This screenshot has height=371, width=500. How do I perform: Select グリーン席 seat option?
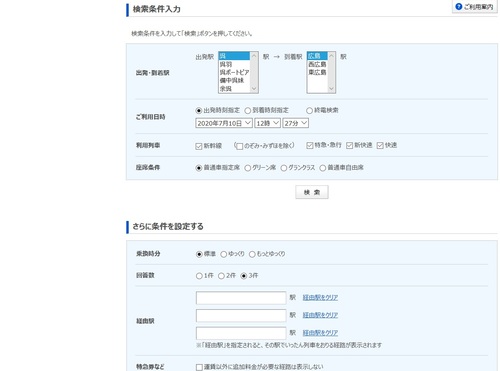pyautogui.click(x=248, y=168)
